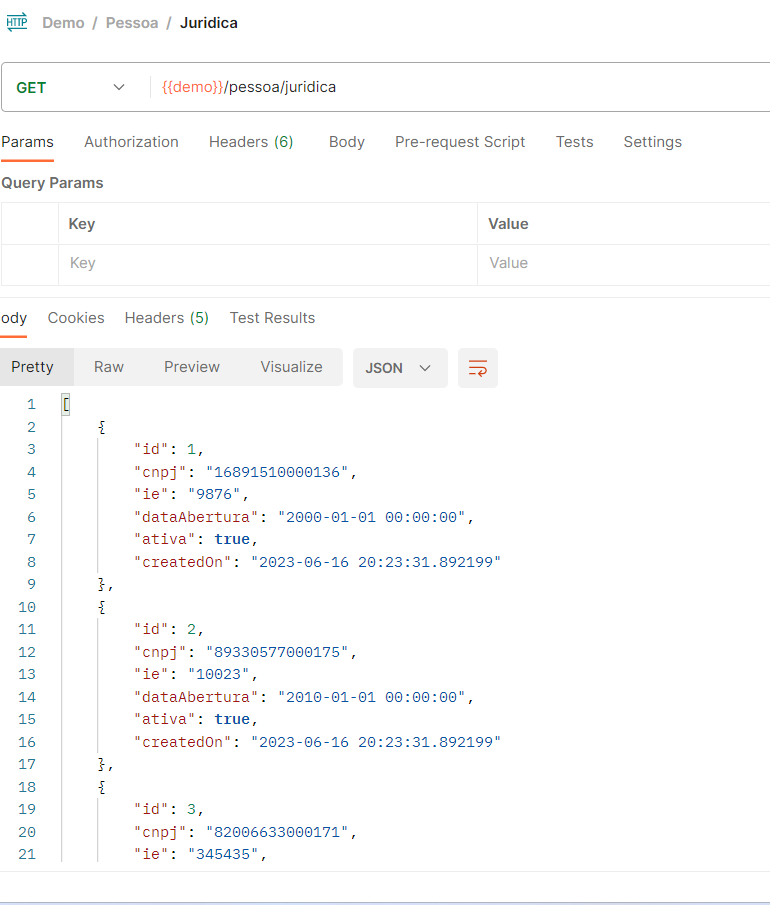View the response Cookies tab
This screenshot has width=770, height=905.
[75, 318]
